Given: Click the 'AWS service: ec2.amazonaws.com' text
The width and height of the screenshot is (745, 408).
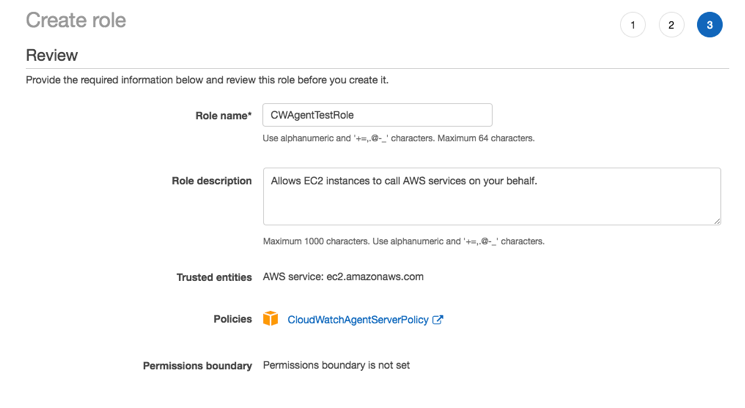Looking at the screenshot, I should coord(343,277).
